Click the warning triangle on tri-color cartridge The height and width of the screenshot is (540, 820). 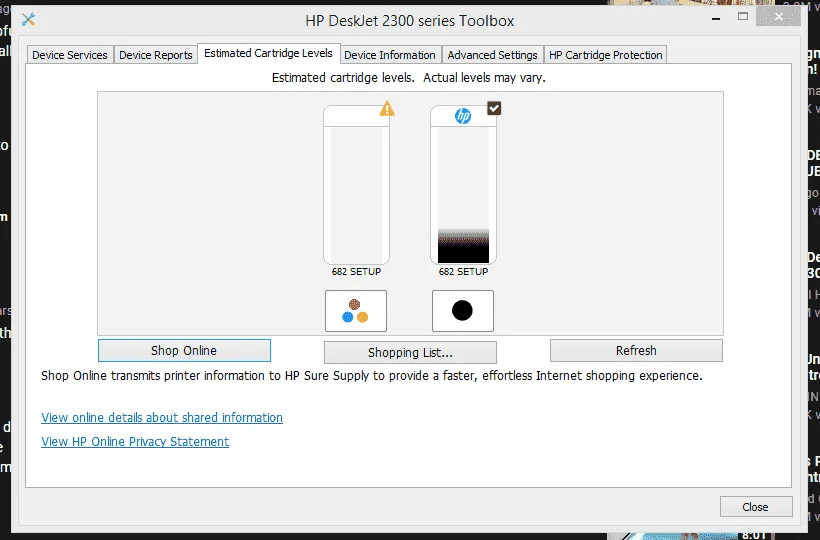(x=387, y=108)
